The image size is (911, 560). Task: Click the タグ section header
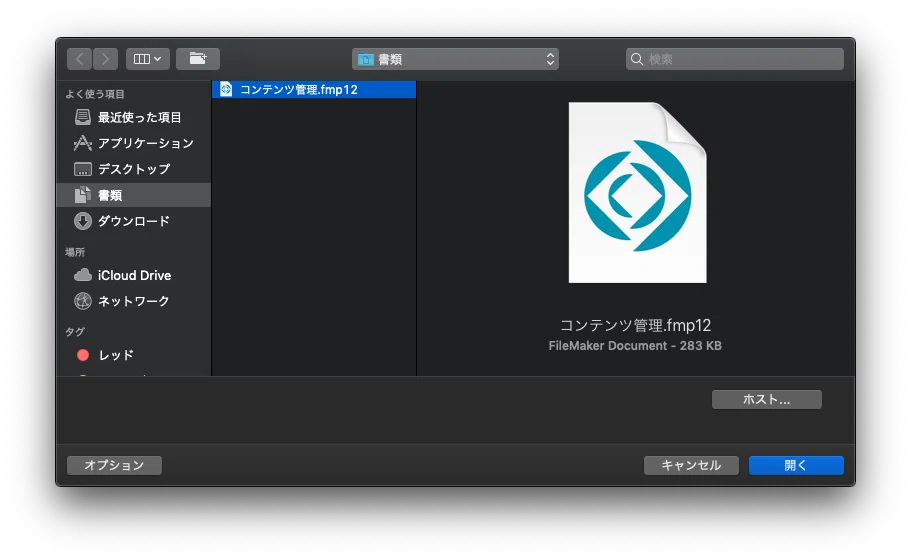click(75, 332)
